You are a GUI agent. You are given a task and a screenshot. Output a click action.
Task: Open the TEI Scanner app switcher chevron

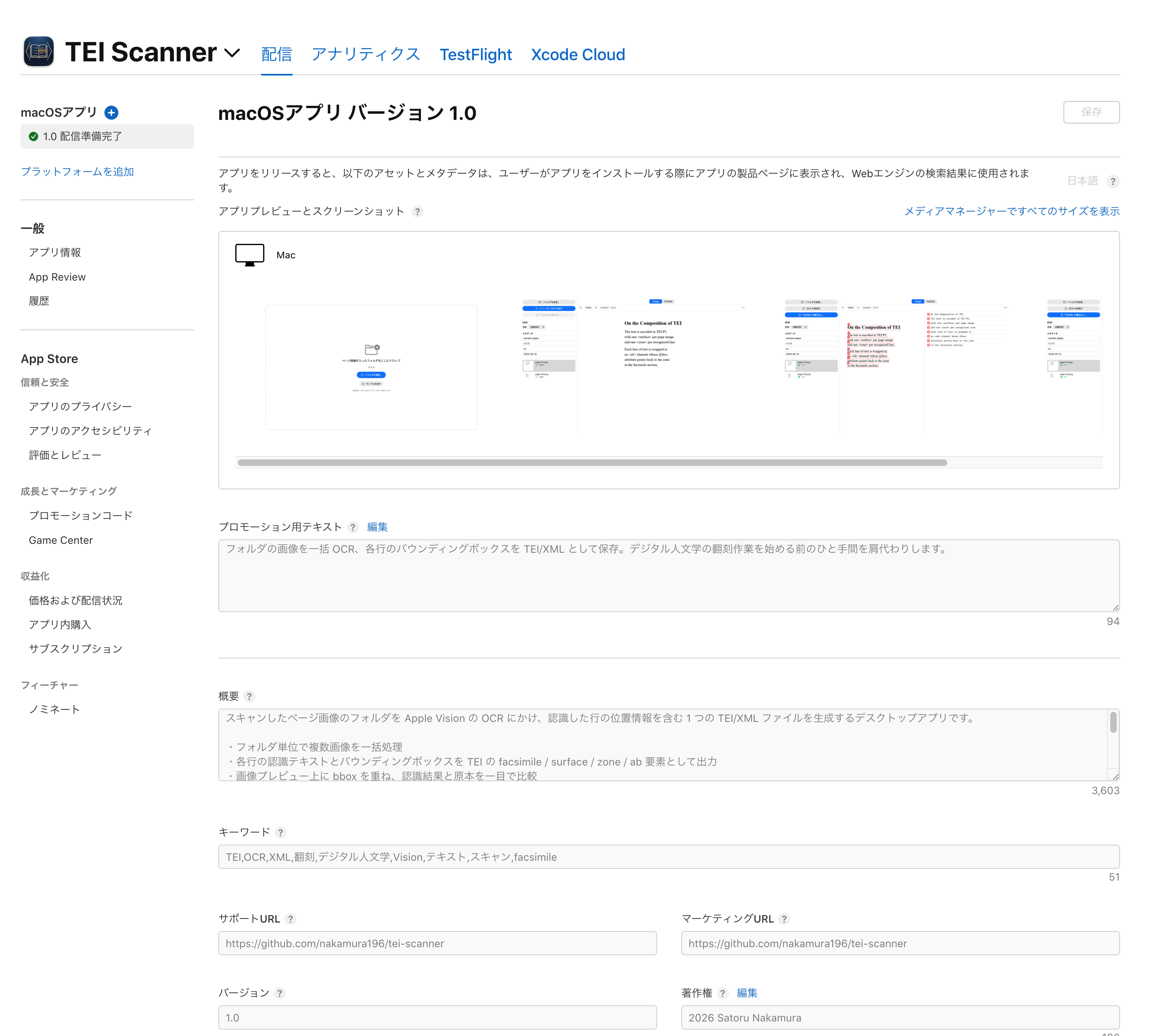tap(231, 53)
